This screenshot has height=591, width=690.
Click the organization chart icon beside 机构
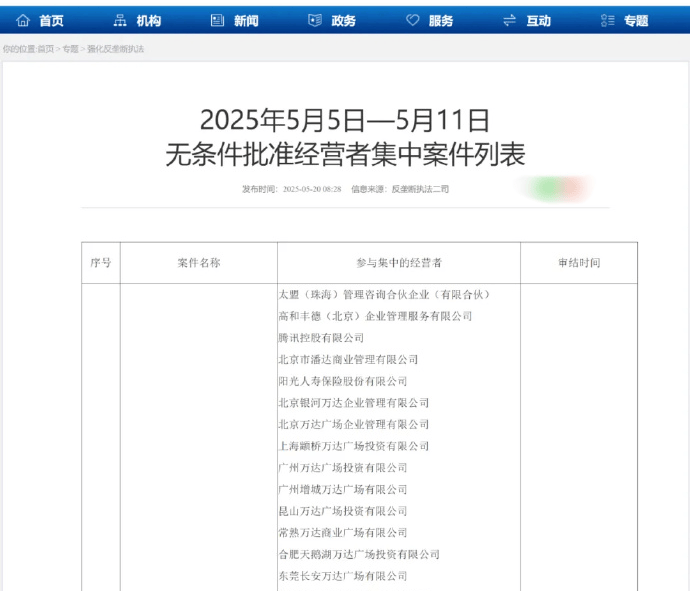pos(120,20)
